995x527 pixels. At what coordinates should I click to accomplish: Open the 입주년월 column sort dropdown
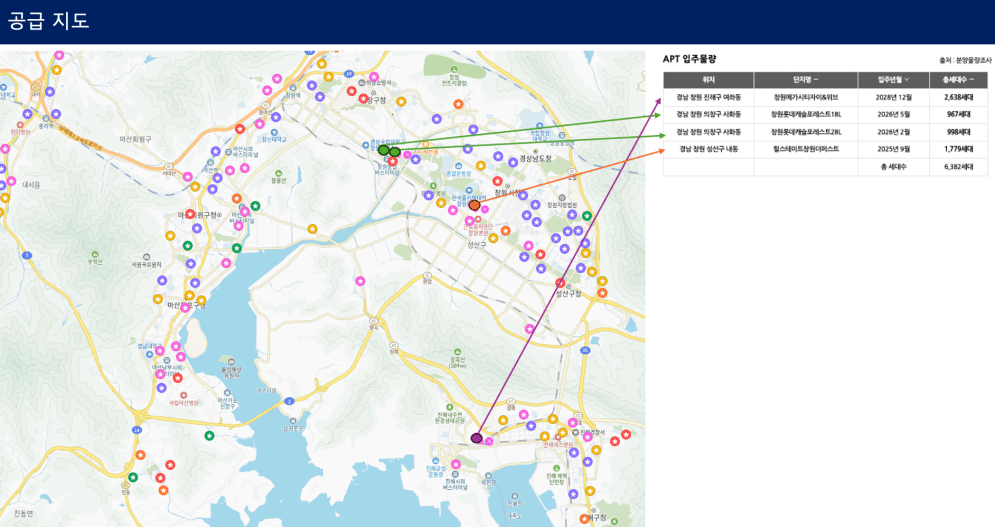pos(908,80)
